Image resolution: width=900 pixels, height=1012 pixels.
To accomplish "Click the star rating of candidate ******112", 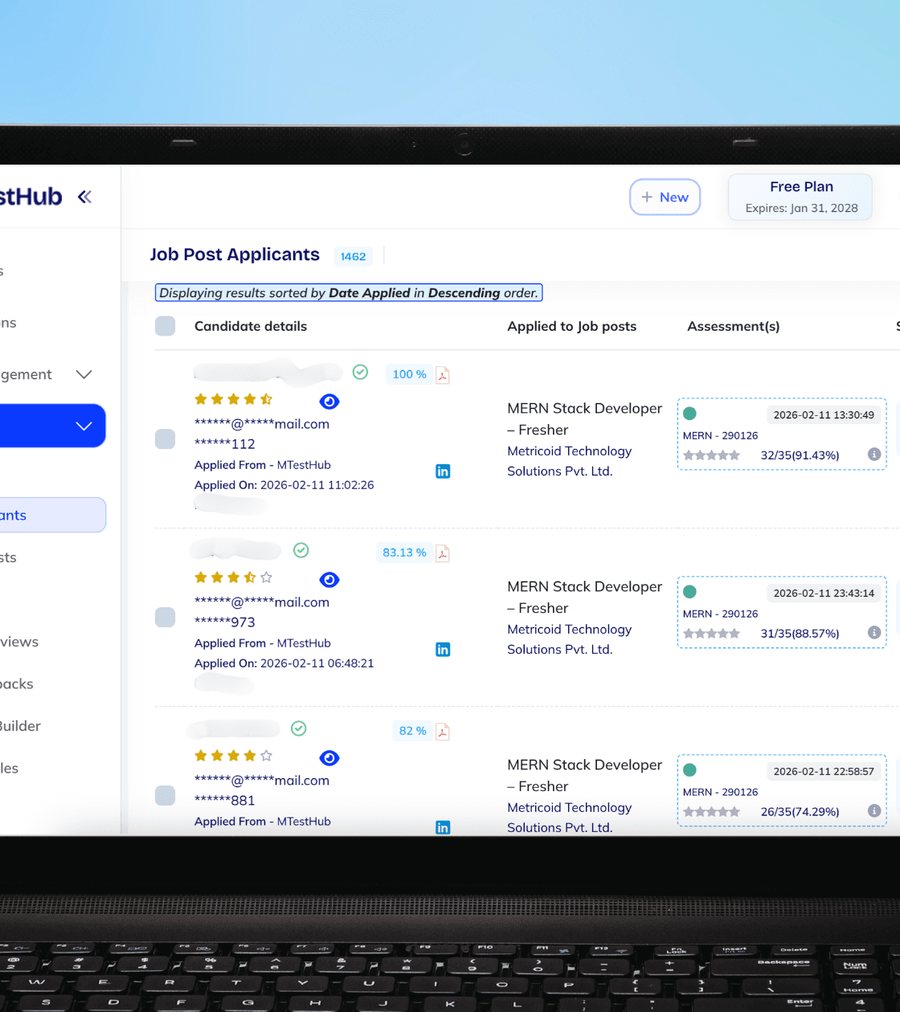I will pos(234,400).
